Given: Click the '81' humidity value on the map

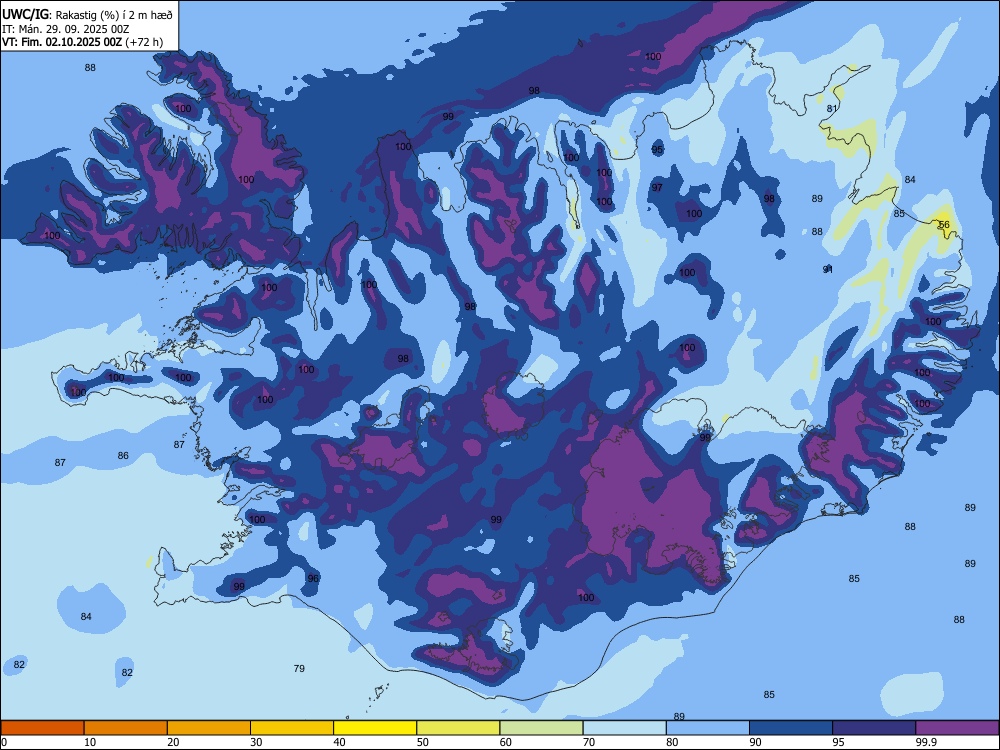Looking at the screenshot, I should [x=832, y=108].
